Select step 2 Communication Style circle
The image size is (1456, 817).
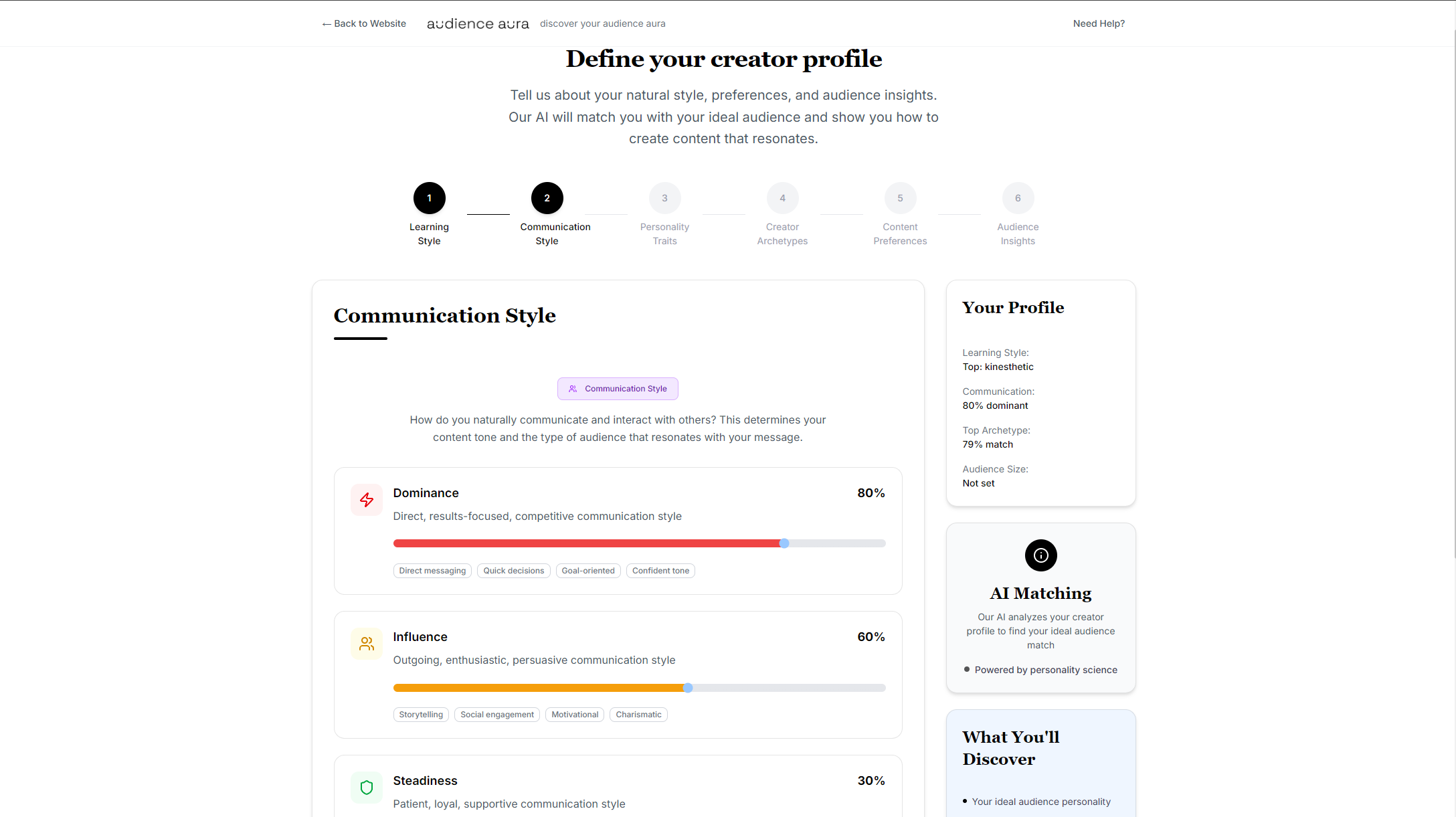point(547,198)
